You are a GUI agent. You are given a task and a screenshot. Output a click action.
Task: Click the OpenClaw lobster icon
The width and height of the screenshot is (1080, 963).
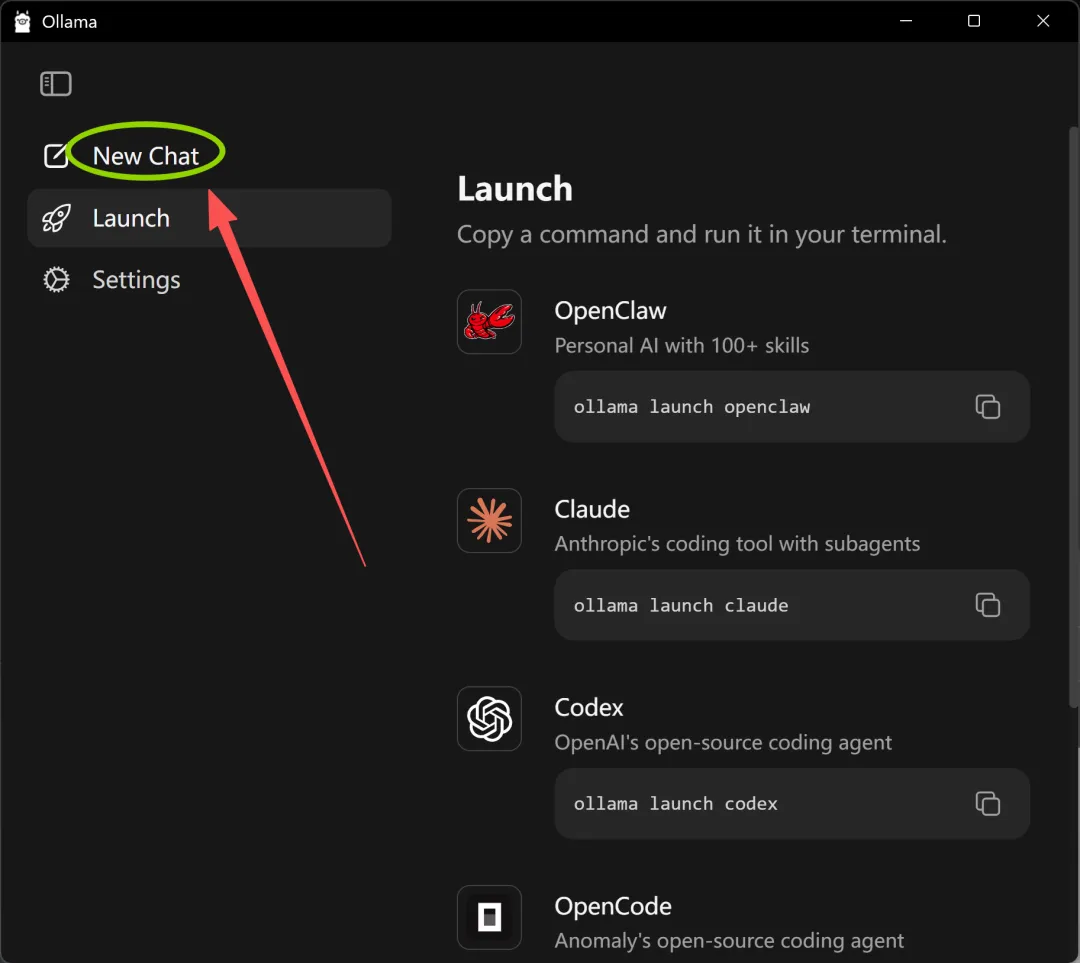(489, 322)
